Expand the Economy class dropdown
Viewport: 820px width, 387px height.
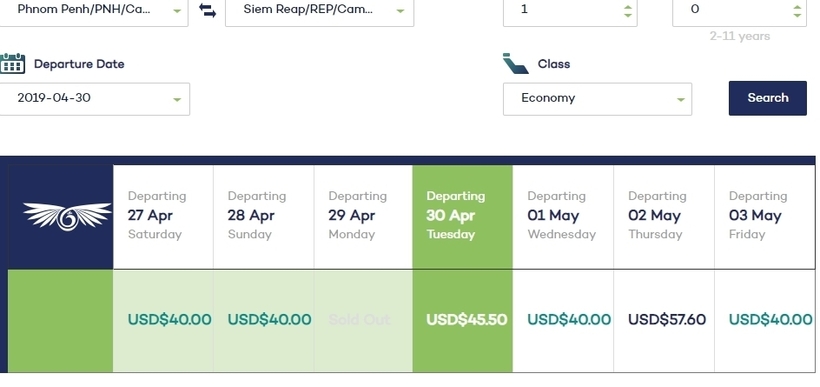coord(597,99)
